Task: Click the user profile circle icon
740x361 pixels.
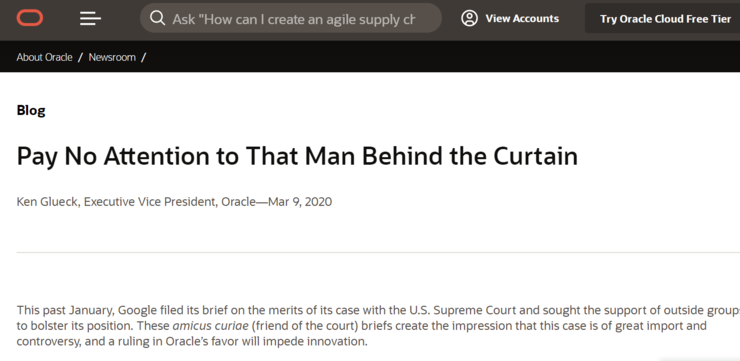Action: click(x=469, y=18)
